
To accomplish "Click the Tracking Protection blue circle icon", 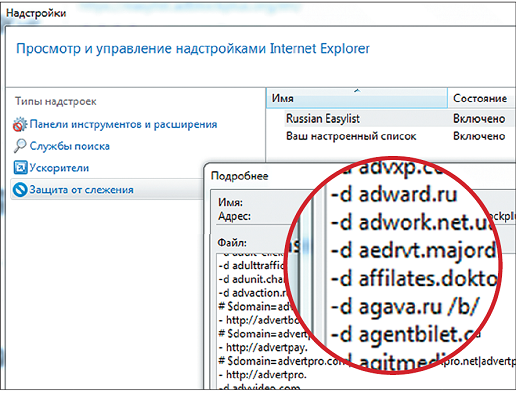I will tap(20, 190).
